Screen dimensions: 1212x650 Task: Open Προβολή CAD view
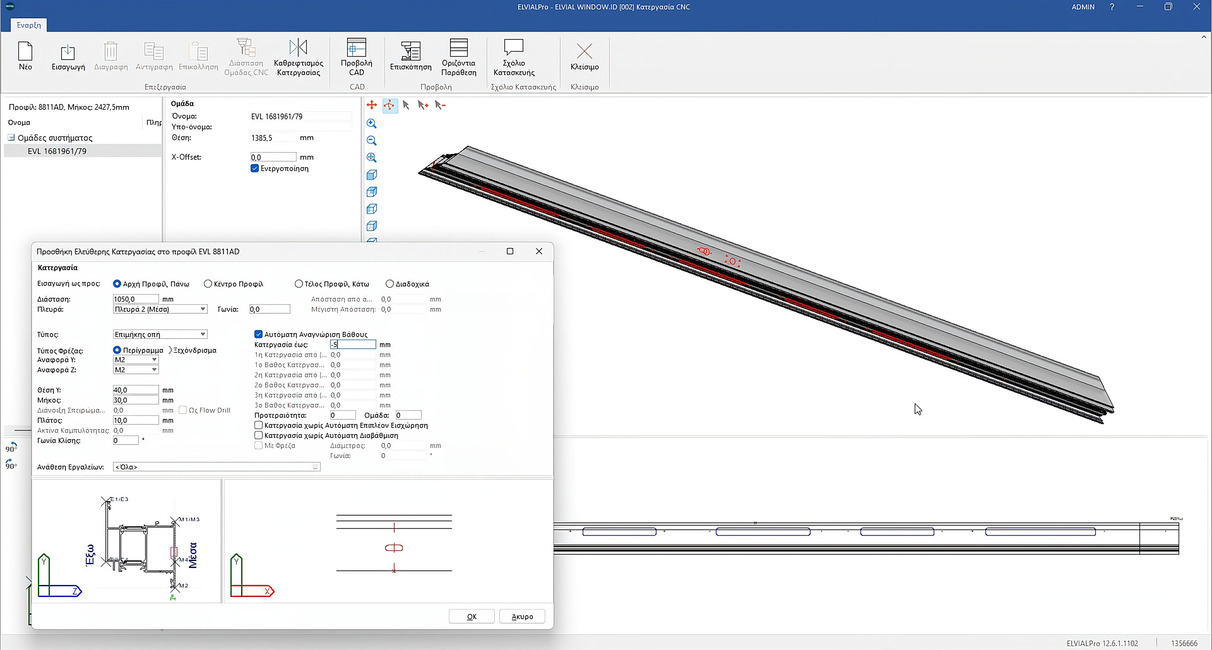click(x=357, y=56)
